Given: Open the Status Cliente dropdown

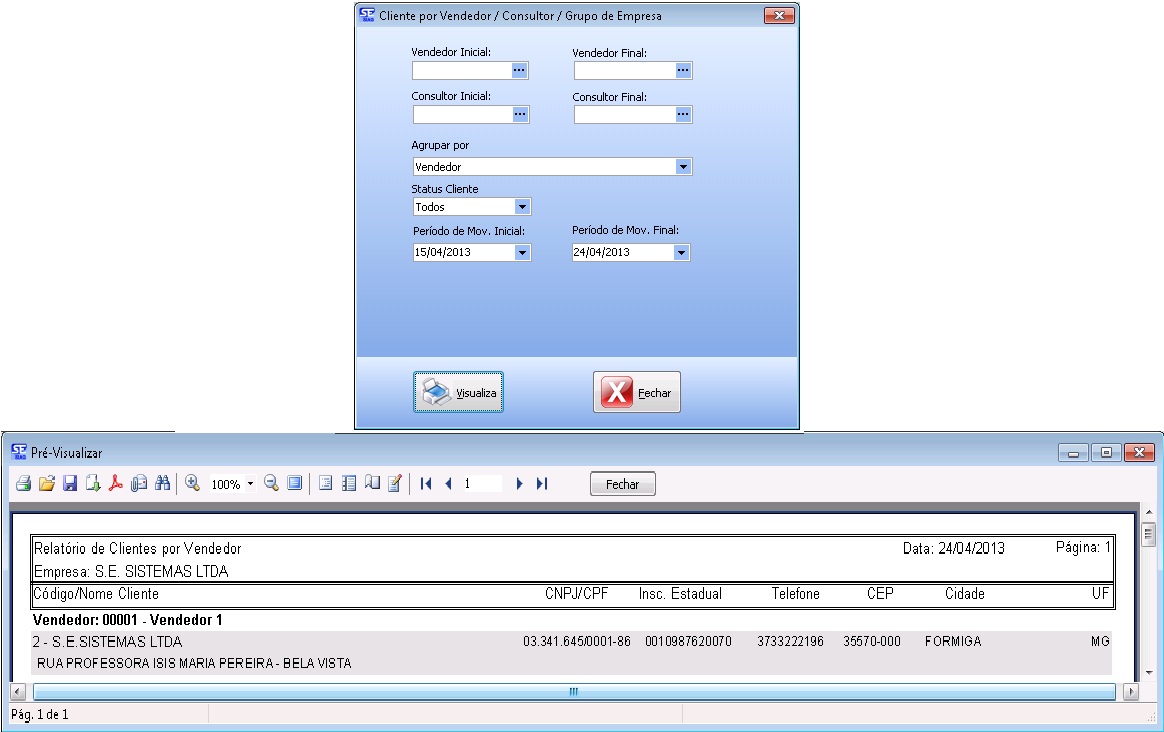Looking at the screenshot, I should tap(522, 207).
